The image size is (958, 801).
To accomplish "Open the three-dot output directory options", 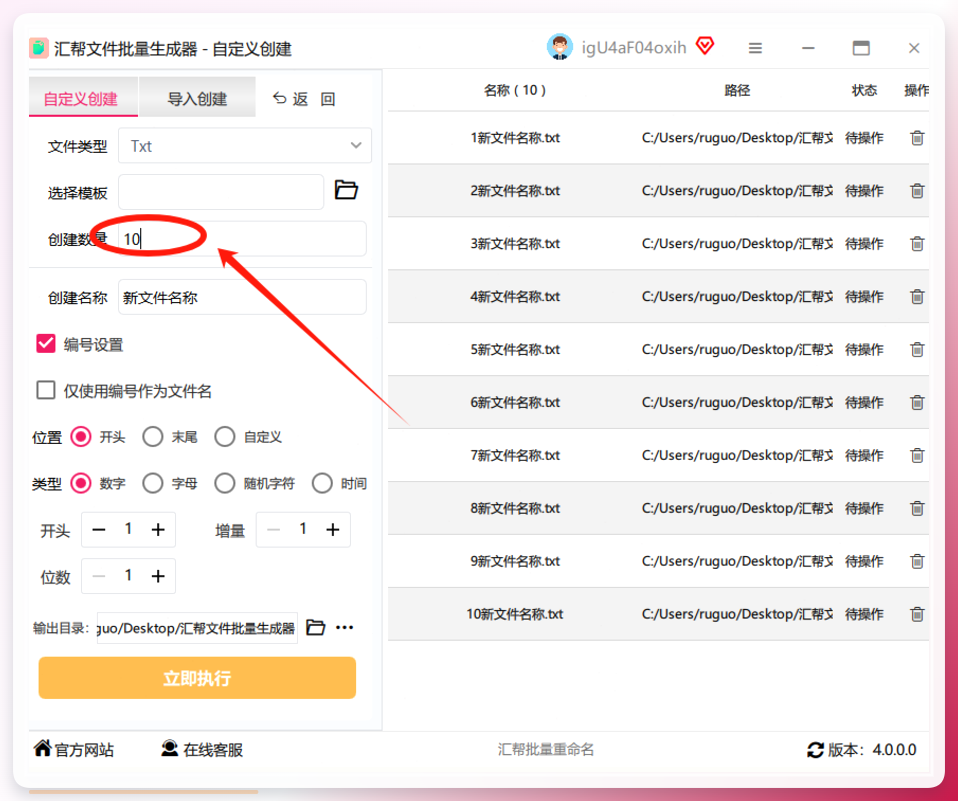I will coord(345,627).
